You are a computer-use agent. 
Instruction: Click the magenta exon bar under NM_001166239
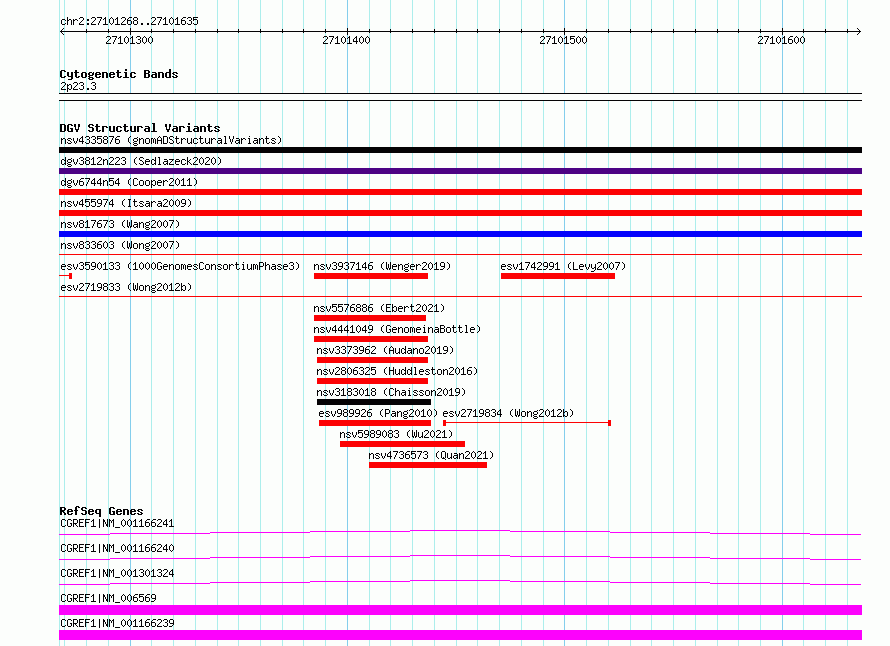coord(460,635)
